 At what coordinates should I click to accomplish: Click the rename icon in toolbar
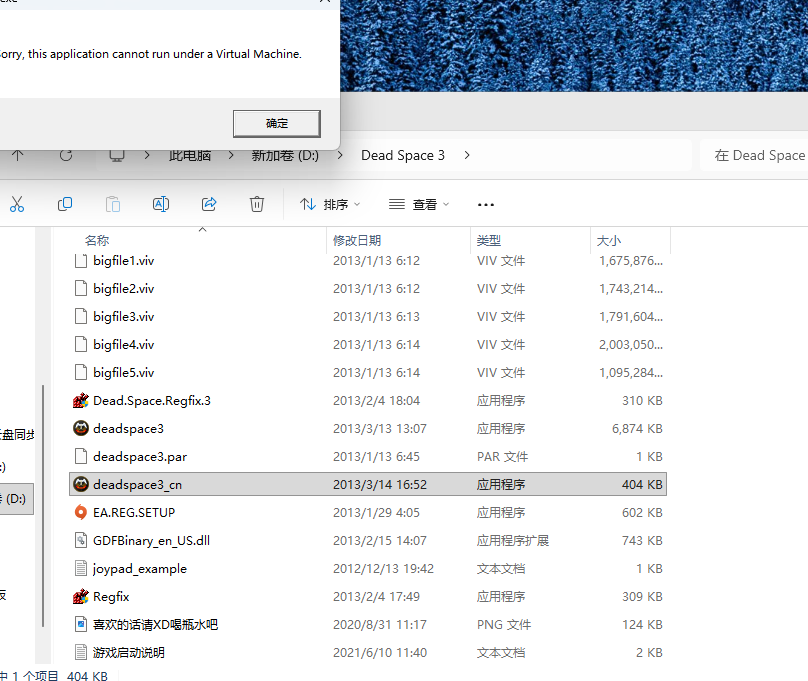[160, 204]
